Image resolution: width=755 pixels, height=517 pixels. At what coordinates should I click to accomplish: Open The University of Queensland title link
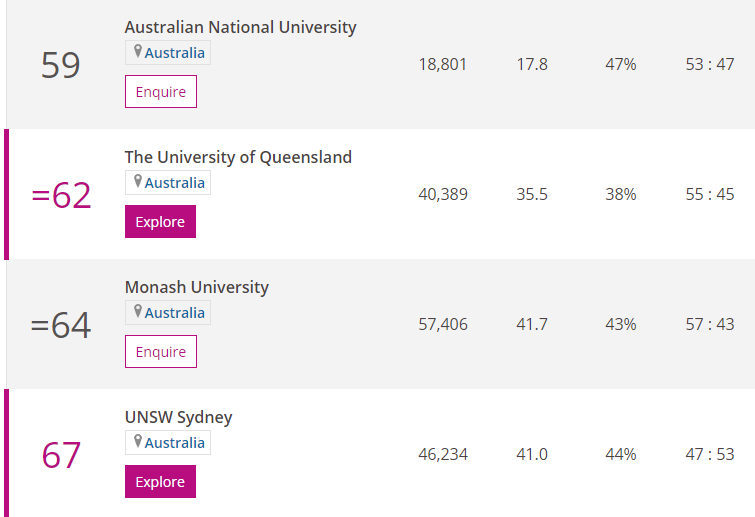point(238,157)
